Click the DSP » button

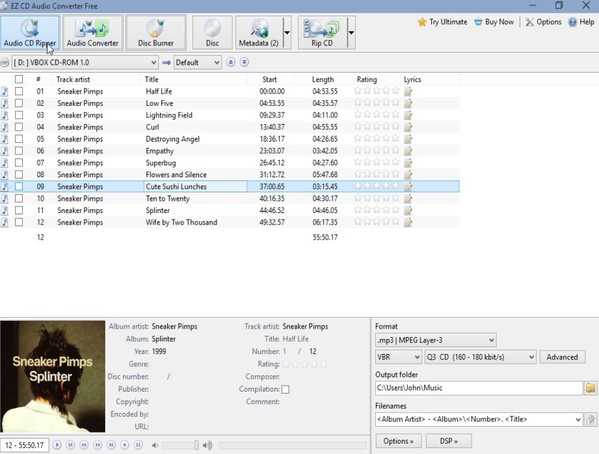coord(448,441)
